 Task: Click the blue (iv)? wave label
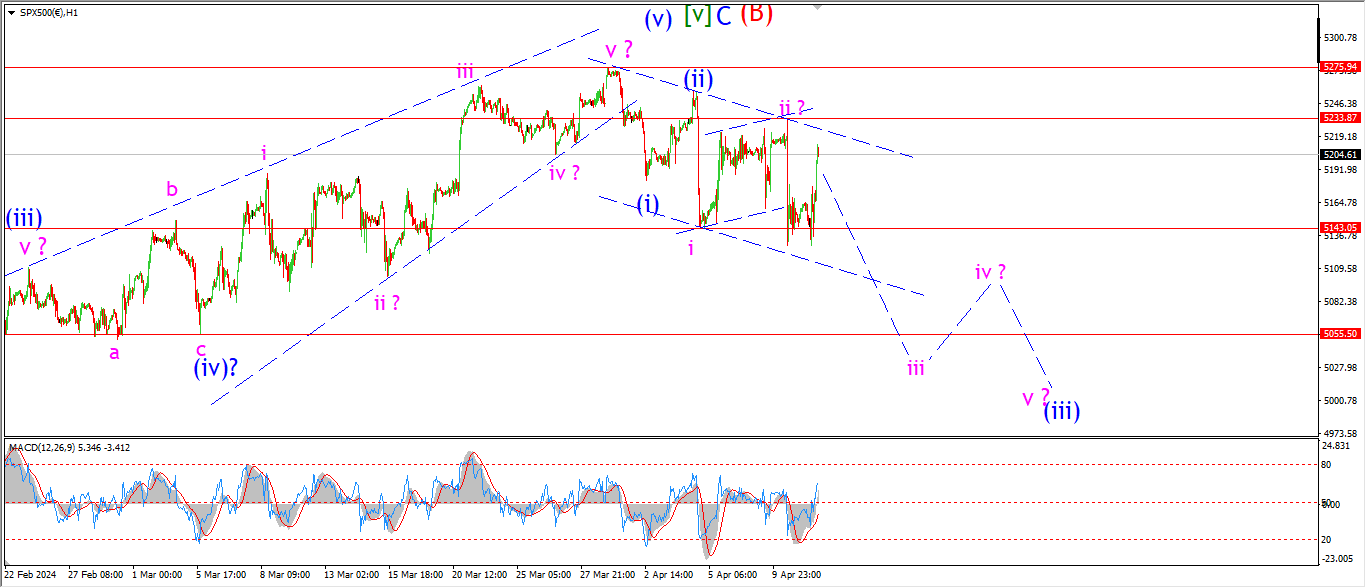coord(216,369)
